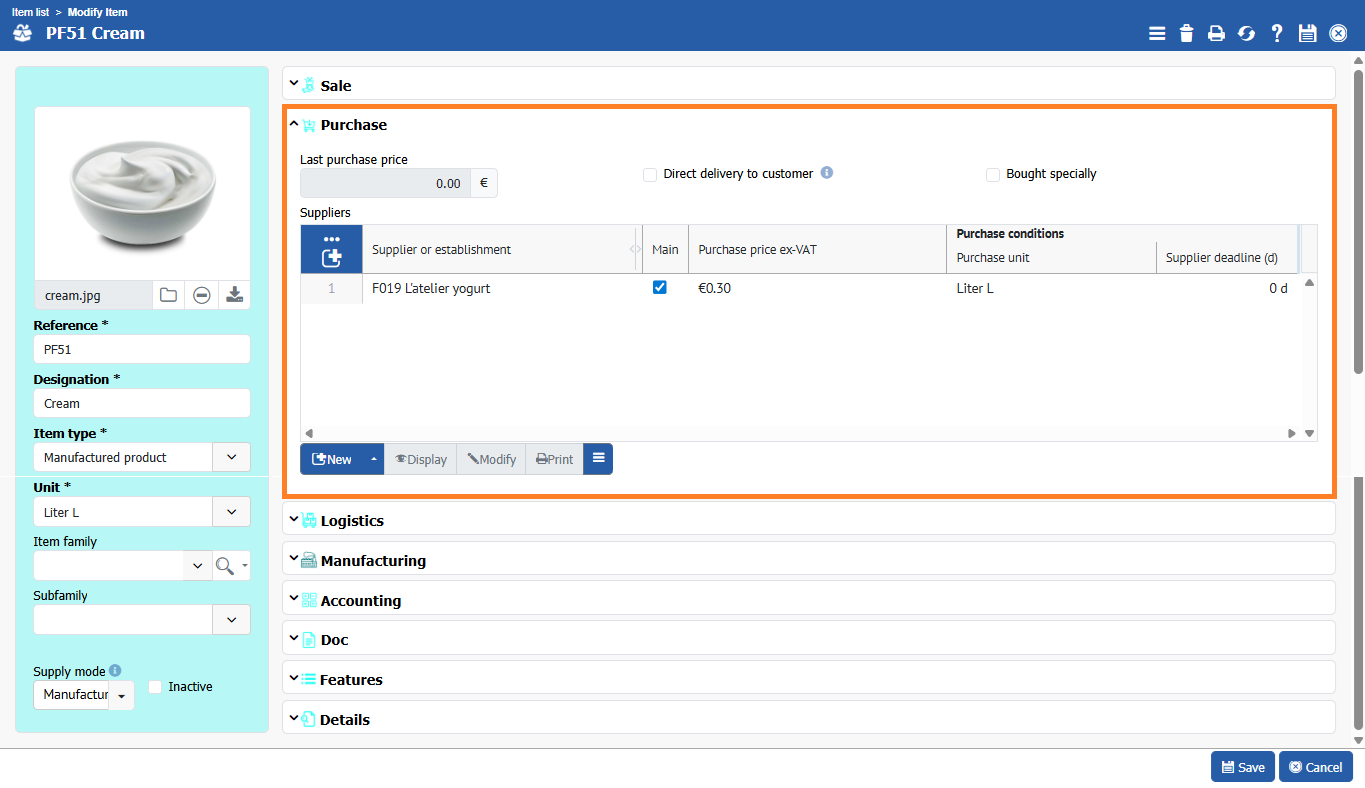Remove image using minus circle icon
Screen dimensions: 1365x788
pos(201,295)
